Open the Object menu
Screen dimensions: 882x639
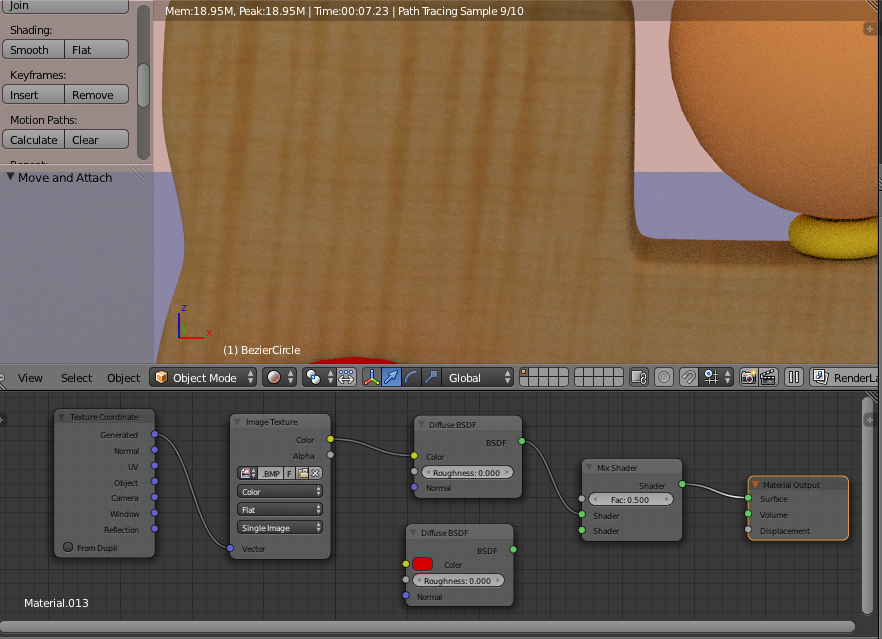tap(123, 378)
